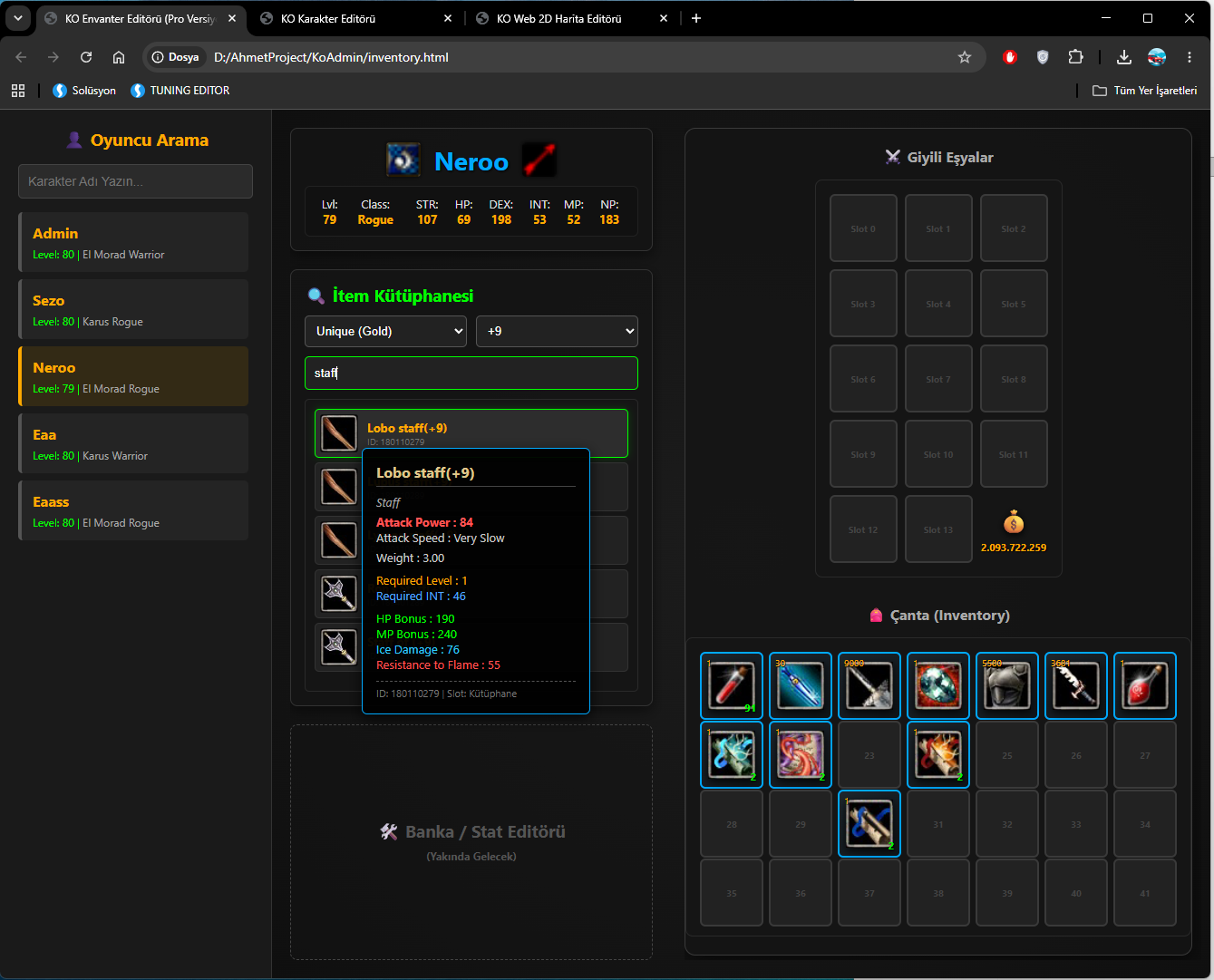Select player Sezo Karus Rogue
This screenshot has height=980, width=1214.
coord(133,309)
